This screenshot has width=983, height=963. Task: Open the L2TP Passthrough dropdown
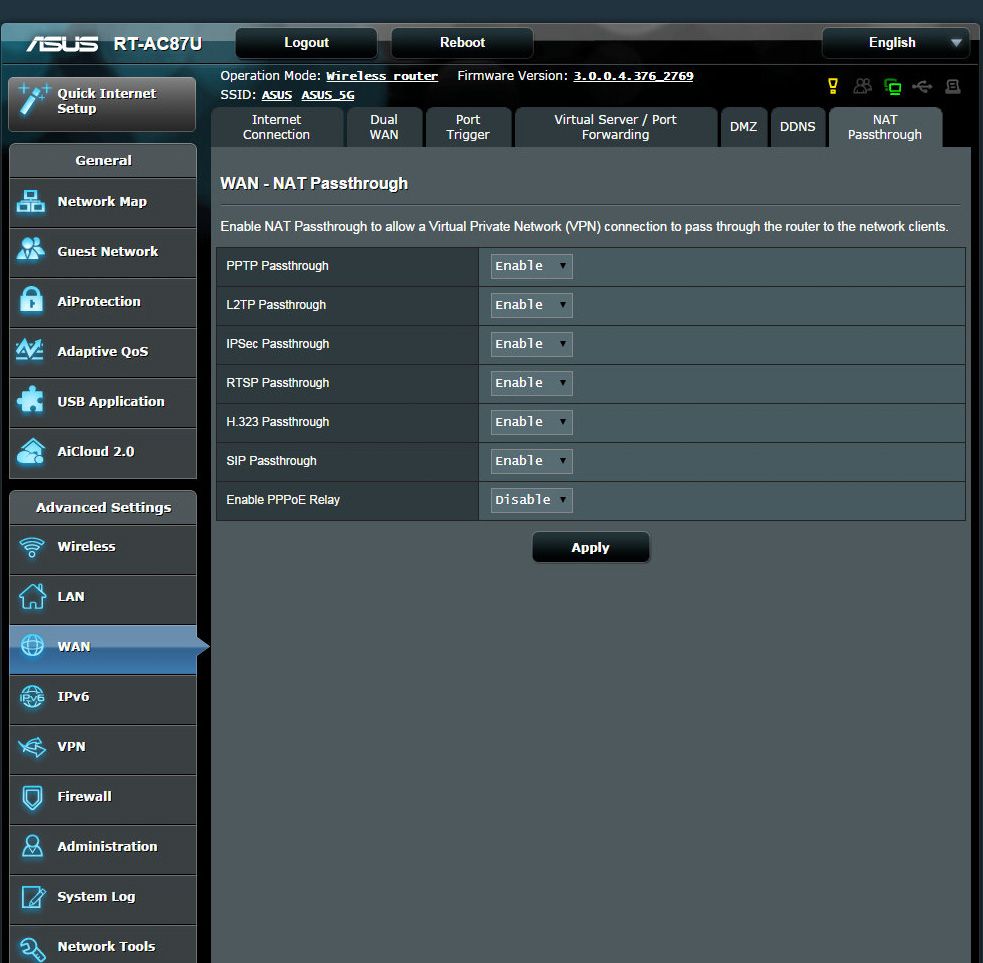click(531, 305)
